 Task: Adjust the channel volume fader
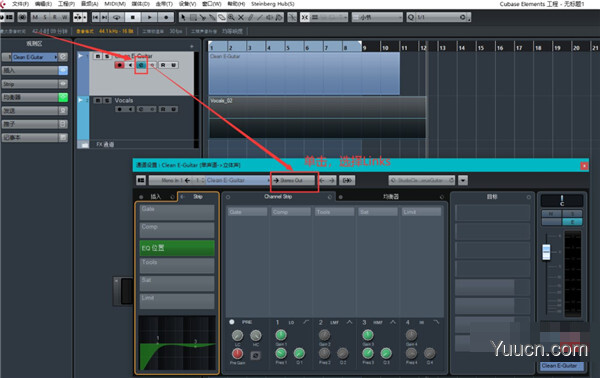[x=546, y=253]
